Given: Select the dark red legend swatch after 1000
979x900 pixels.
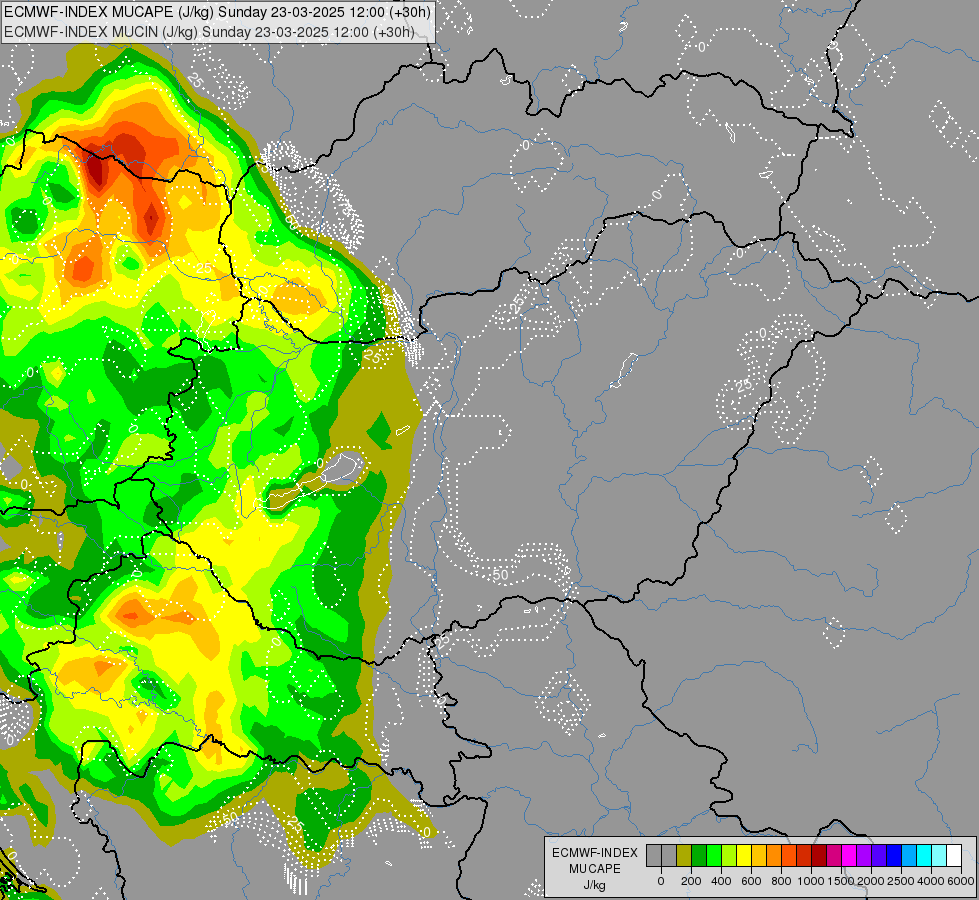Looking at the screenshot, I should [820, 855].
